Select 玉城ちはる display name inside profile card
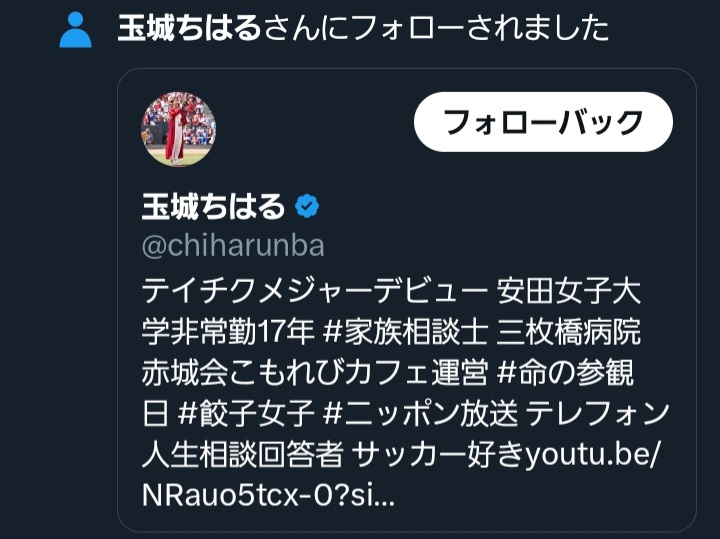Screen dimensions: 720x539 214,206
